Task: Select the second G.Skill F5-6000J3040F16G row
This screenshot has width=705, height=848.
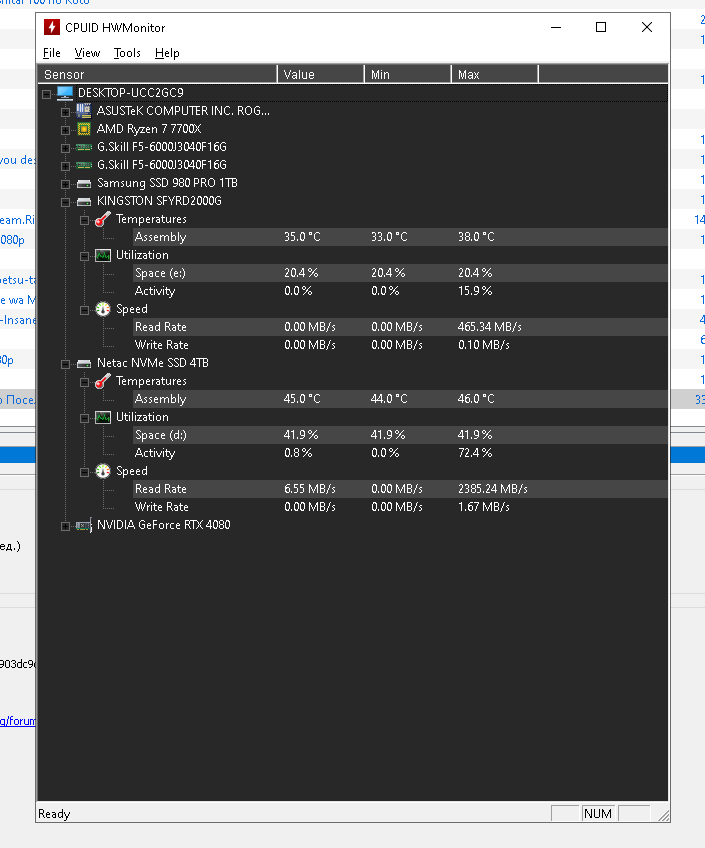Action: [162, 165]
